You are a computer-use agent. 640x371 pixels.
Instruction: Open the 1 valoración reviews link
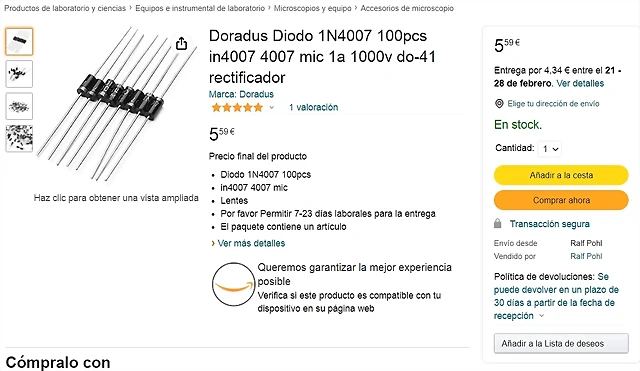[313, 107]
